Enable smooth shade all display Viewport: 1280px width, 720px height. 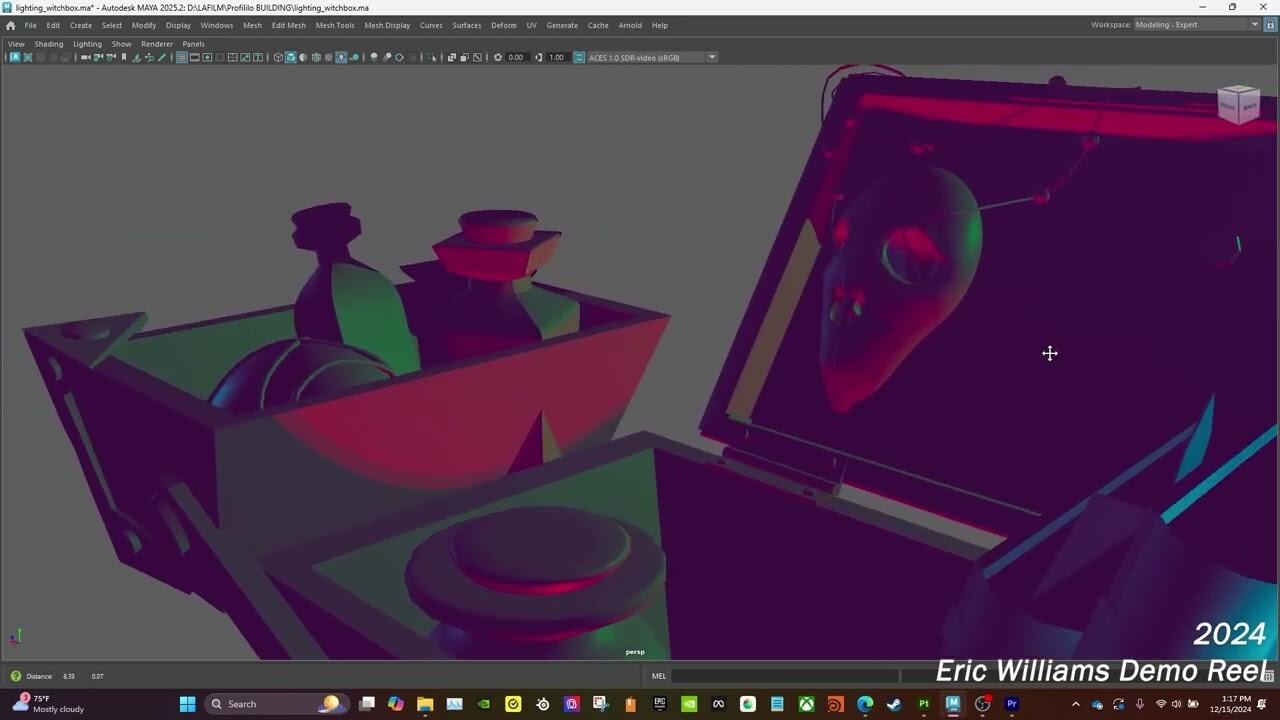click(x=291, y=57)
